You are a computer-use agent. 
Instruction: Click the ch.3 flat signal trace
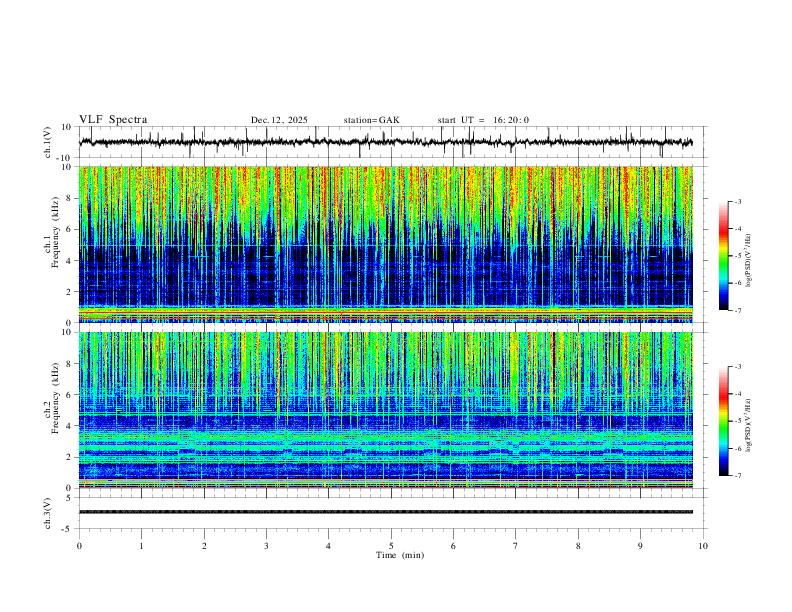[x=386, y=512]
